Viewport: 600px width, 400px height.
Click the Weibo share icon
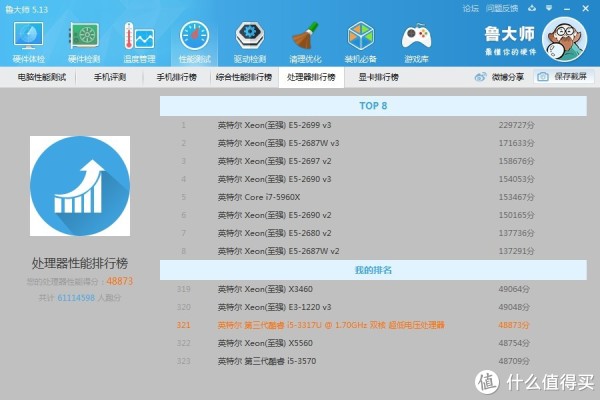tap(480, 77)
